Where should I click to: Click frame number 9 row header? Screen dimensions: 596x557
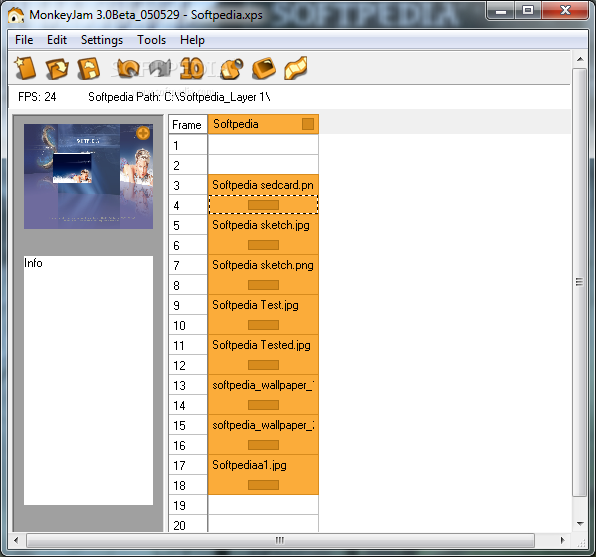point(188,305)
